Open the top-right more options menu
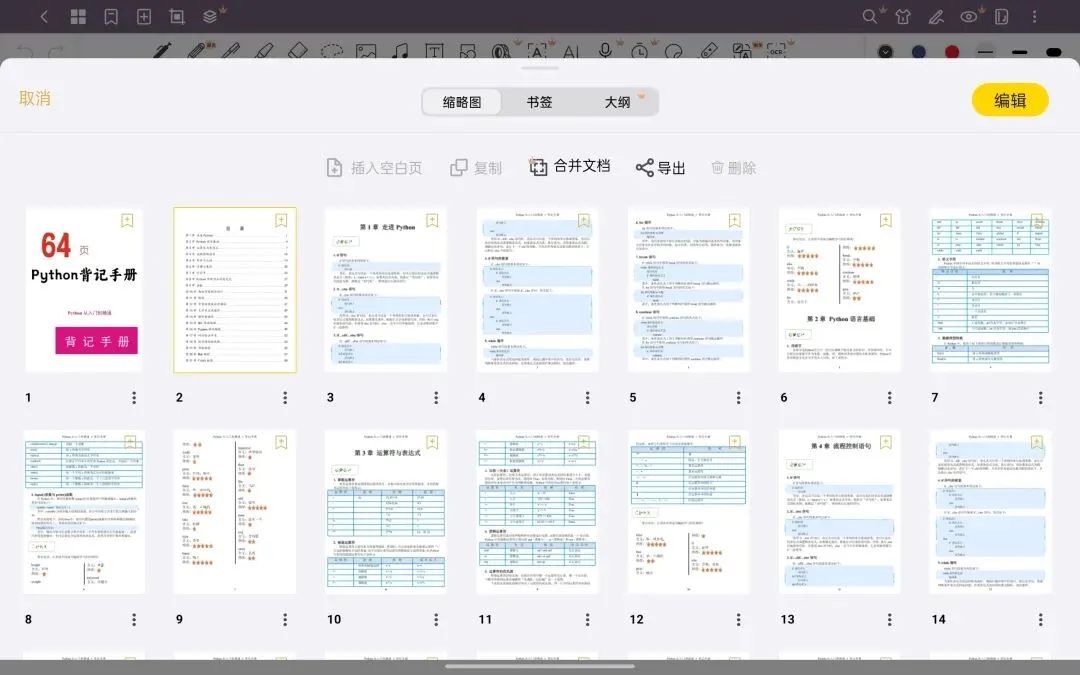 pos(1035,17)
